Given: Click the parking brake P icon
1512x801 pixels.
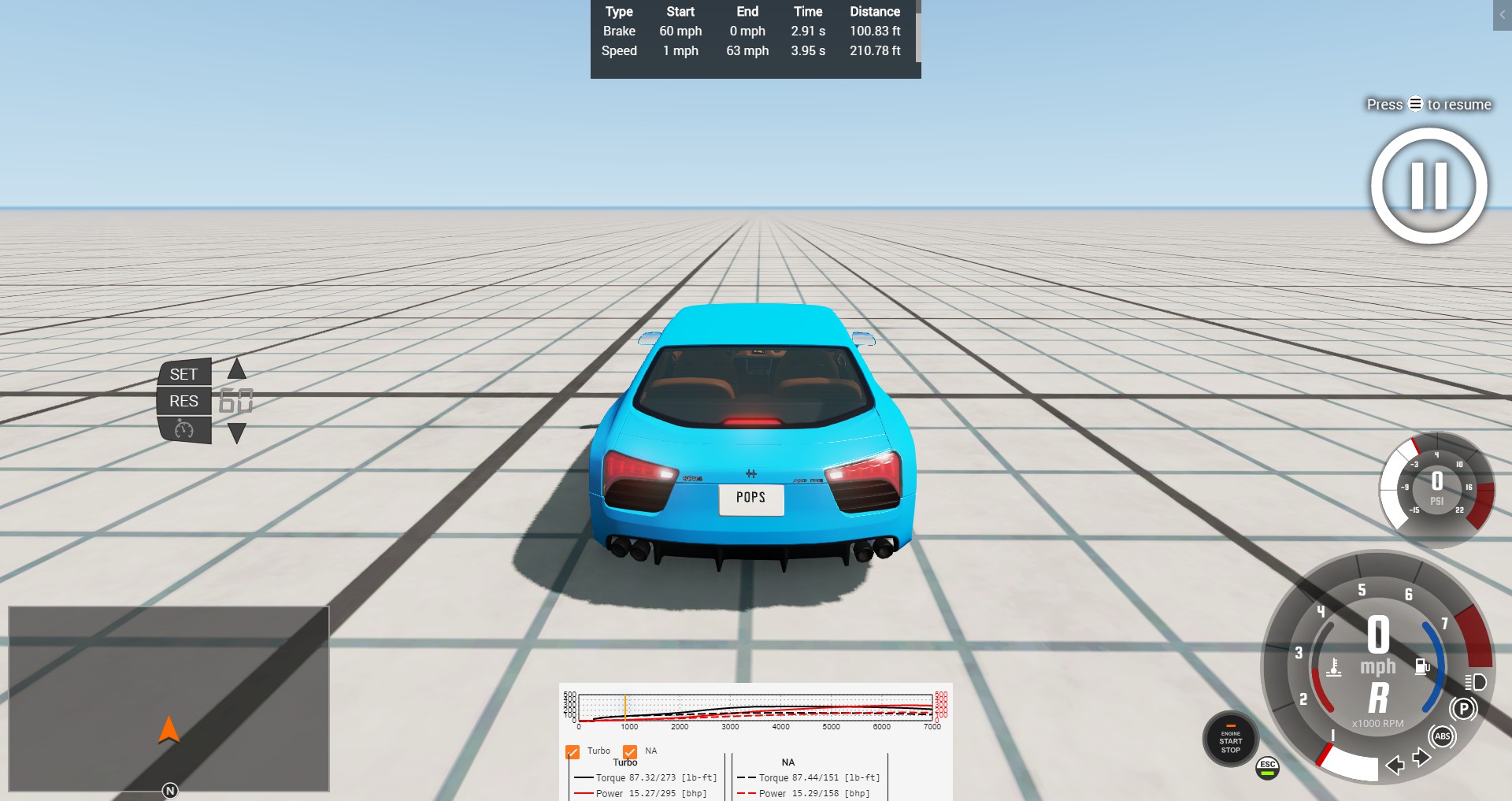Looking at the screenshot, I should point(1463,709).
